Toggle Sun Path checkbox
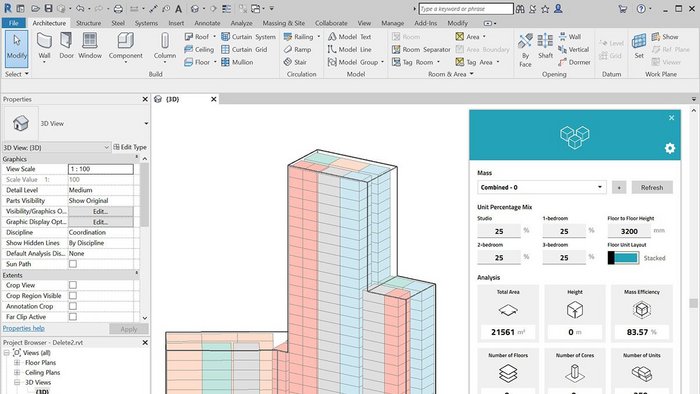Viewport: 700px width, 394px height. (x=73, y=264)
